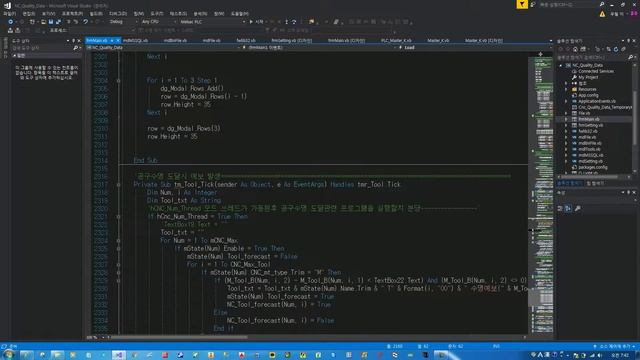Click the editor horizontal scrollbar thumb

(180, 338)
